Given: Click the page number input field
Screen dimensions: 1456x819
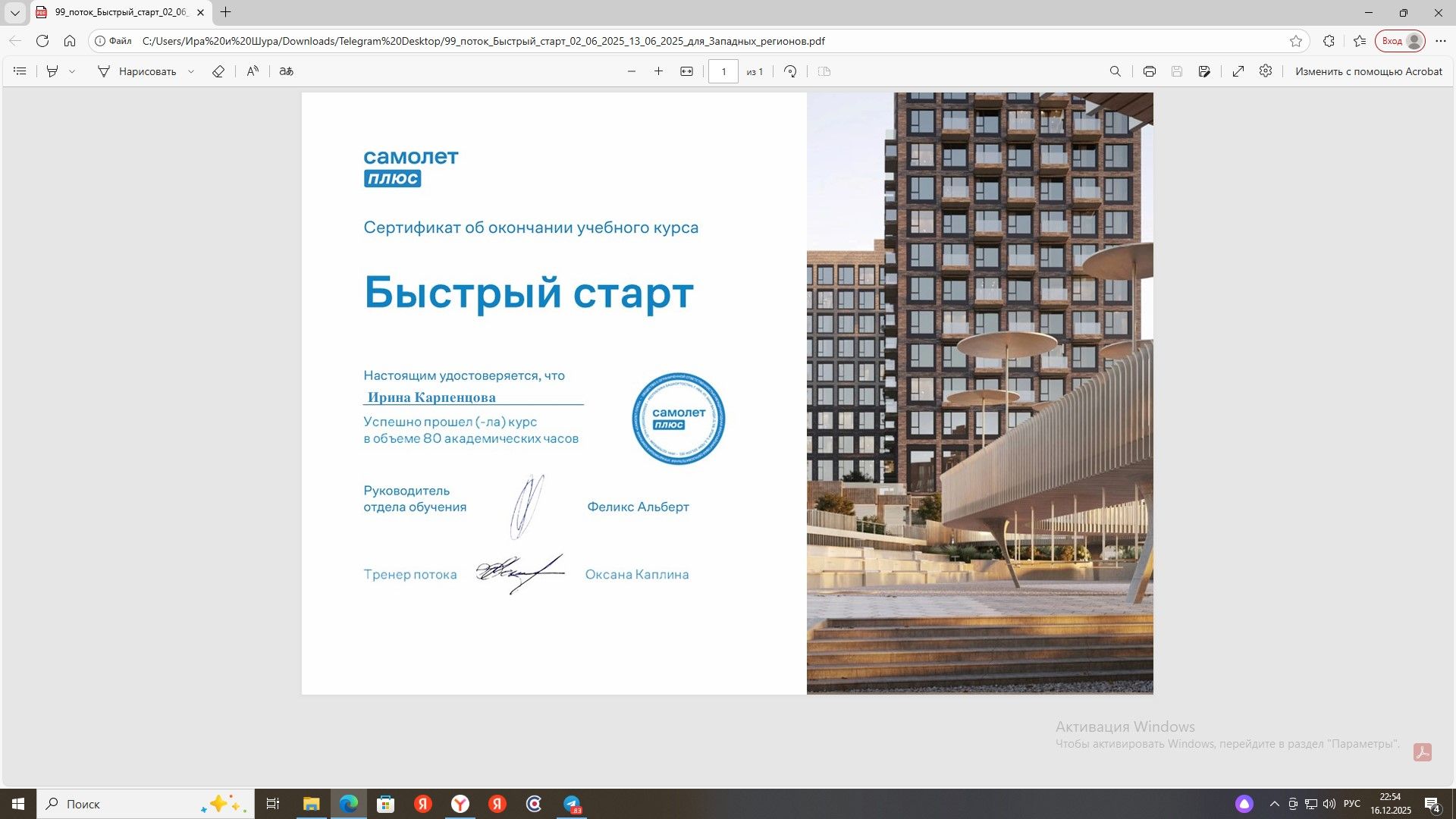Looking at the screenshot, I should [x=723, y=71].
